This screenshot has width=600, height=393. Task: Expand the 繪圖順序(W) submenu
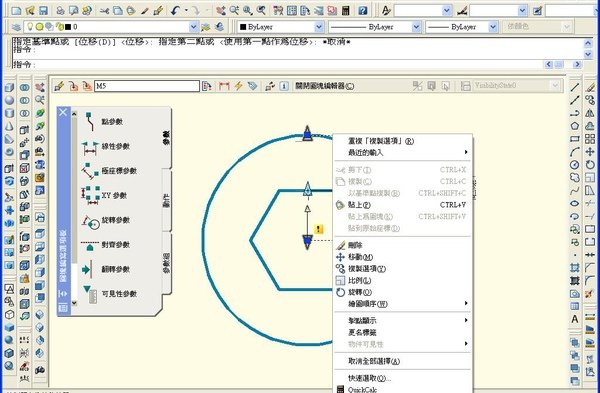click(x=403, y=304)
